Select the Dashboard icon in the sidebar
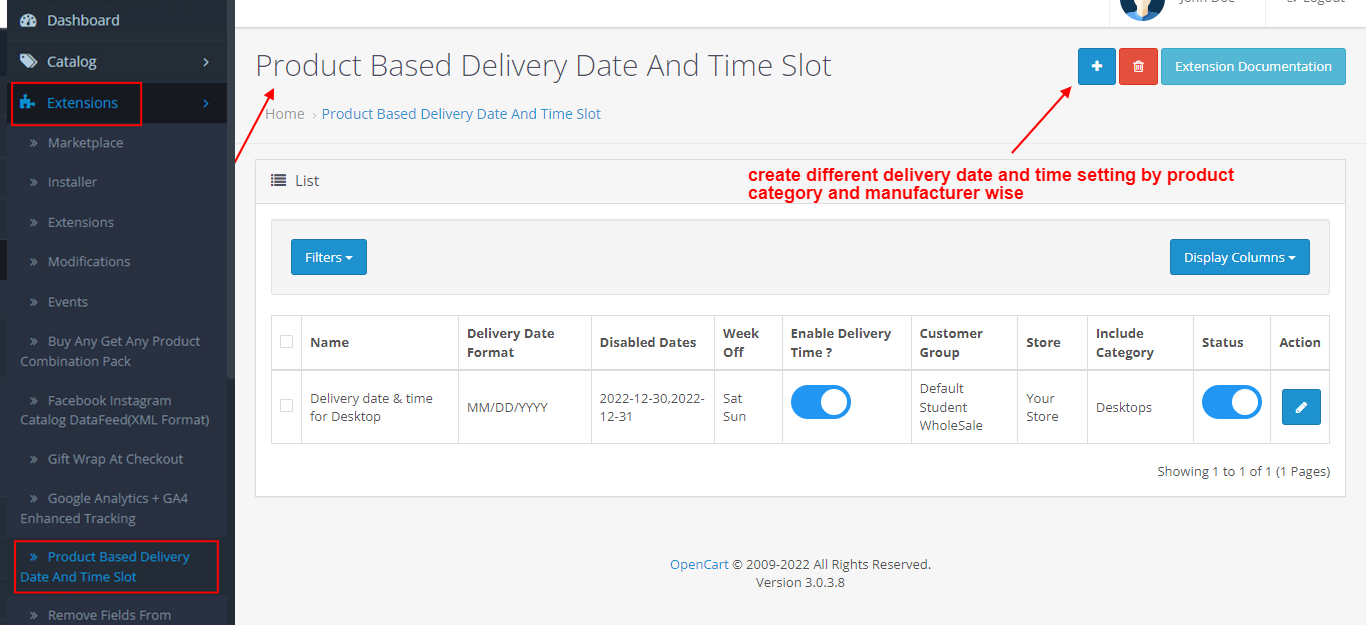The height and width of the screenshot is (625, 1366). coord(30,19)
